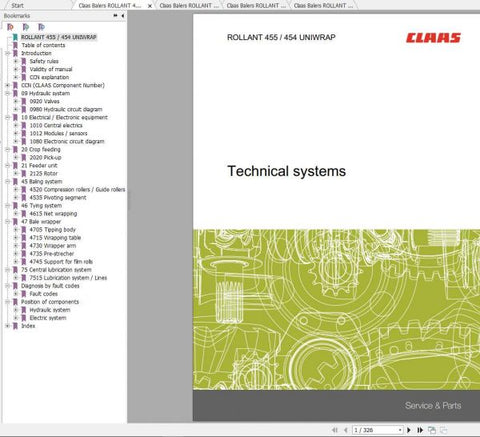This screenshot has width=480, height=437.
Task: Click the Bookmarks panel title
Action: (17, 16)
